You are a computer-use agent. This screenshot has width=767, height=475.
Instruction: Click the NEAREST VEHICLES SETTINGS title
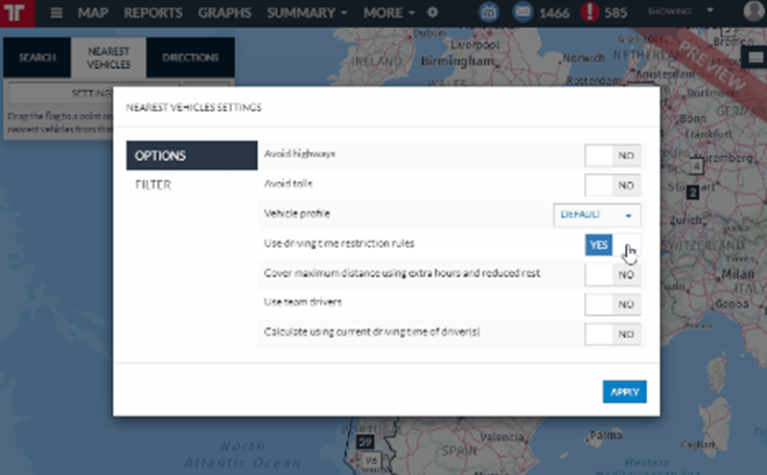pos(194,107)
